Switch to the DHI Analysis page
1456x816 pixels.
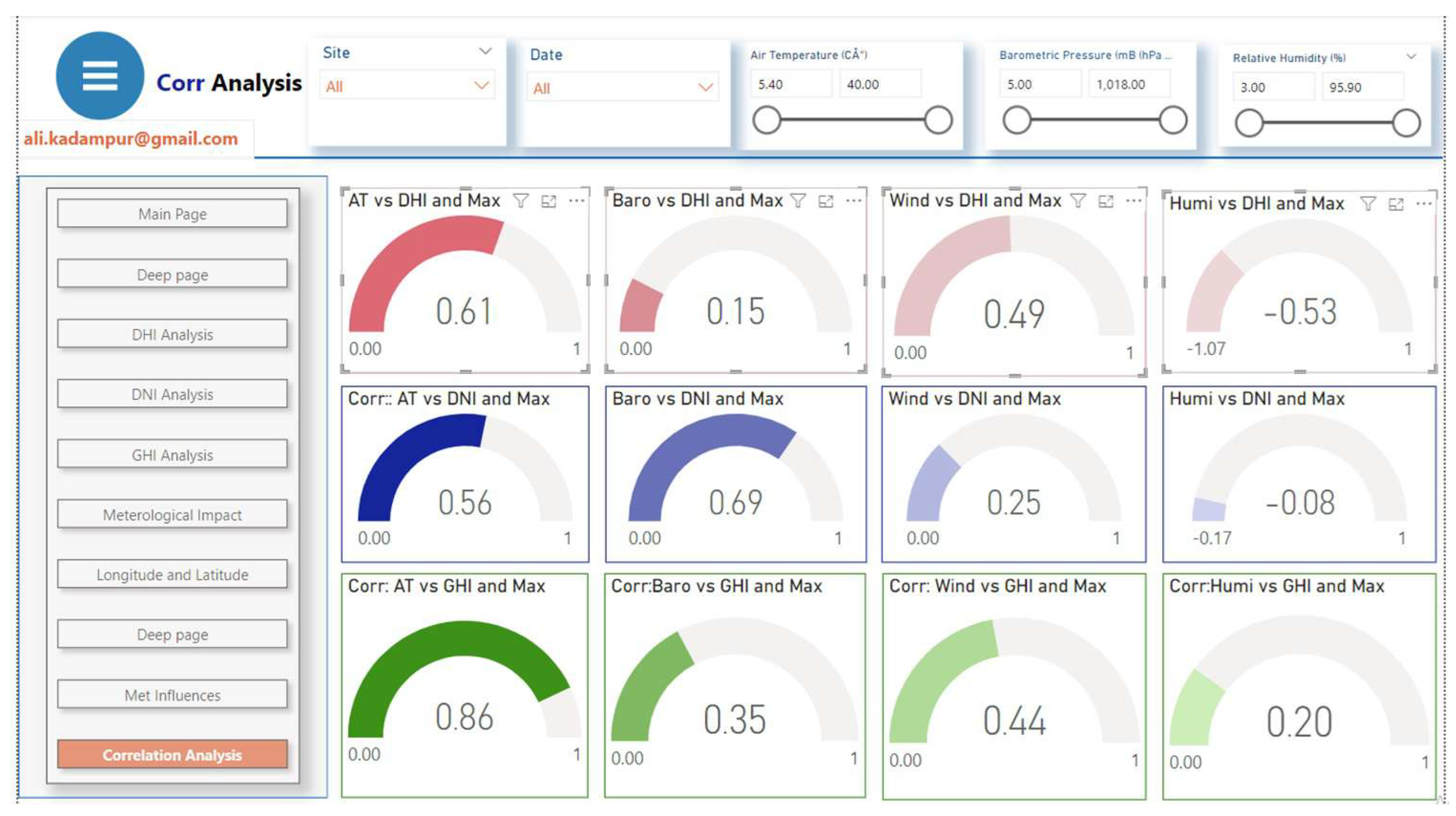[x=172, y=334]
